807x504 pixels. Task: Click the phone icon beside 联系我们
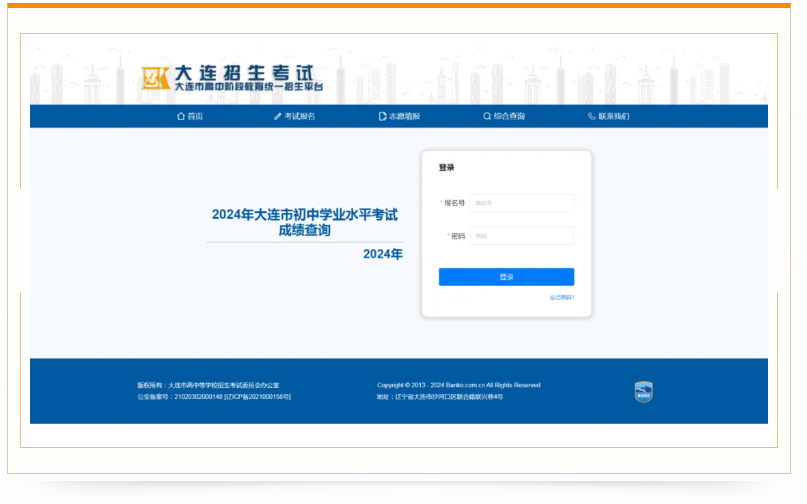pyautogui.click(x=592, y=117)
